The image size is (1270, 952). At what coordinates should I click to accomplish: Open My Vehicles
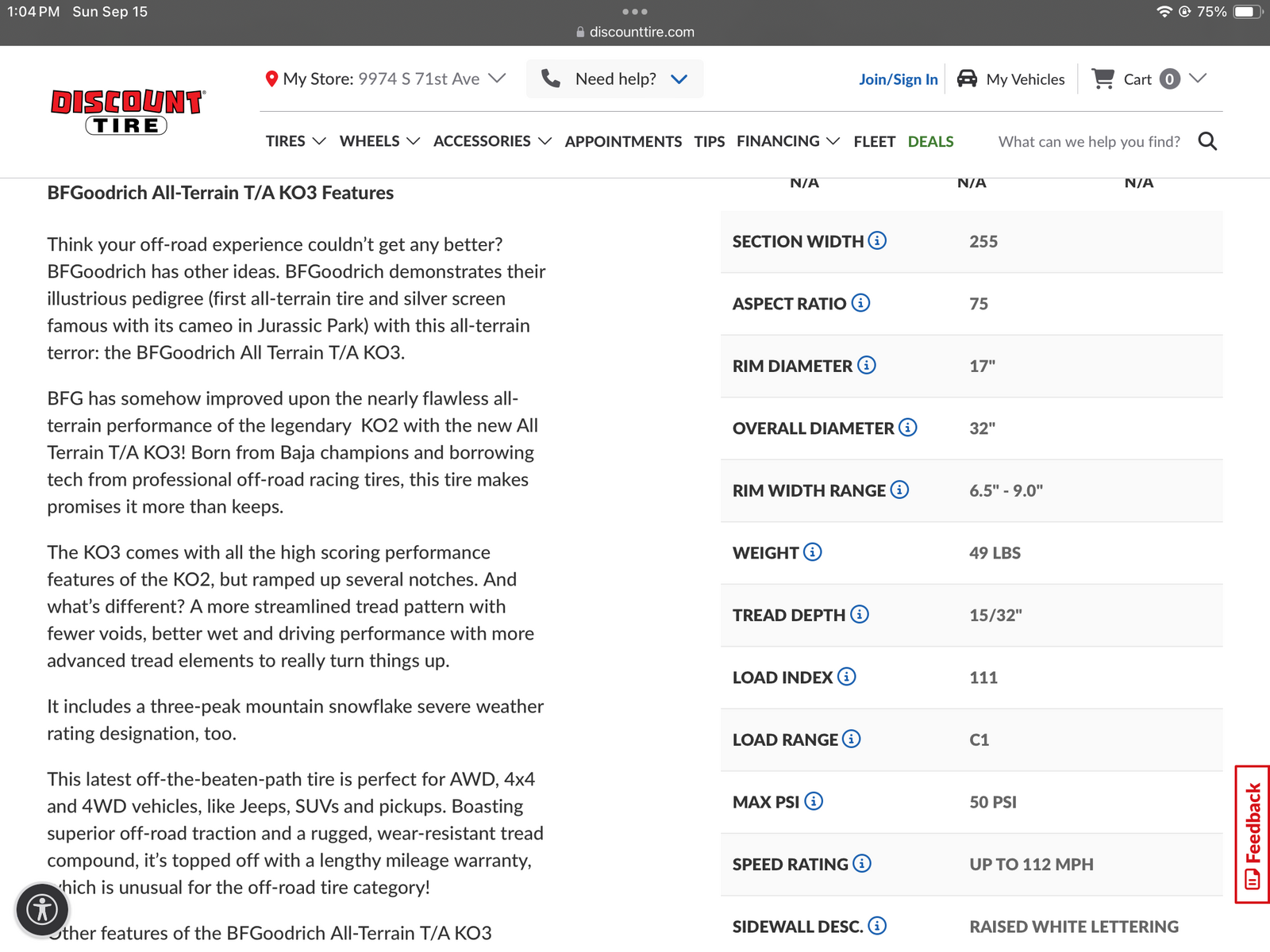click(x=1010, y=79)
